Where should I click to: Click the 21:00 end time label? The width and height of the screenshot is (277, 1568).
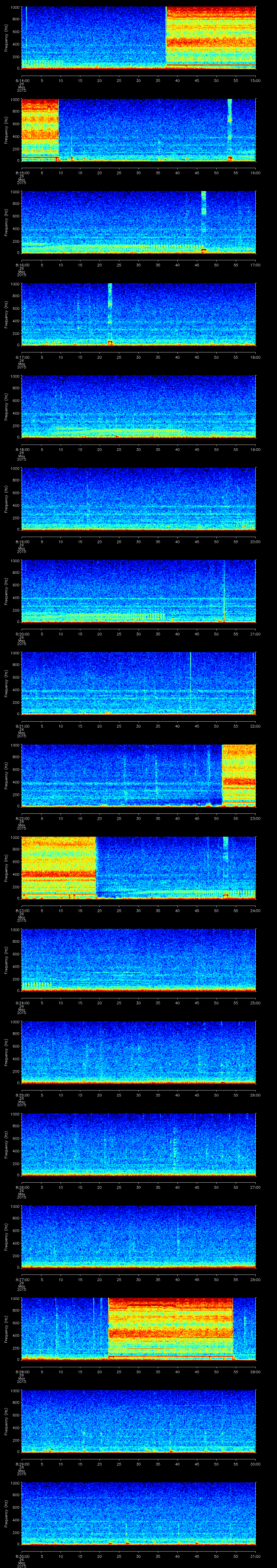(255, 634)
